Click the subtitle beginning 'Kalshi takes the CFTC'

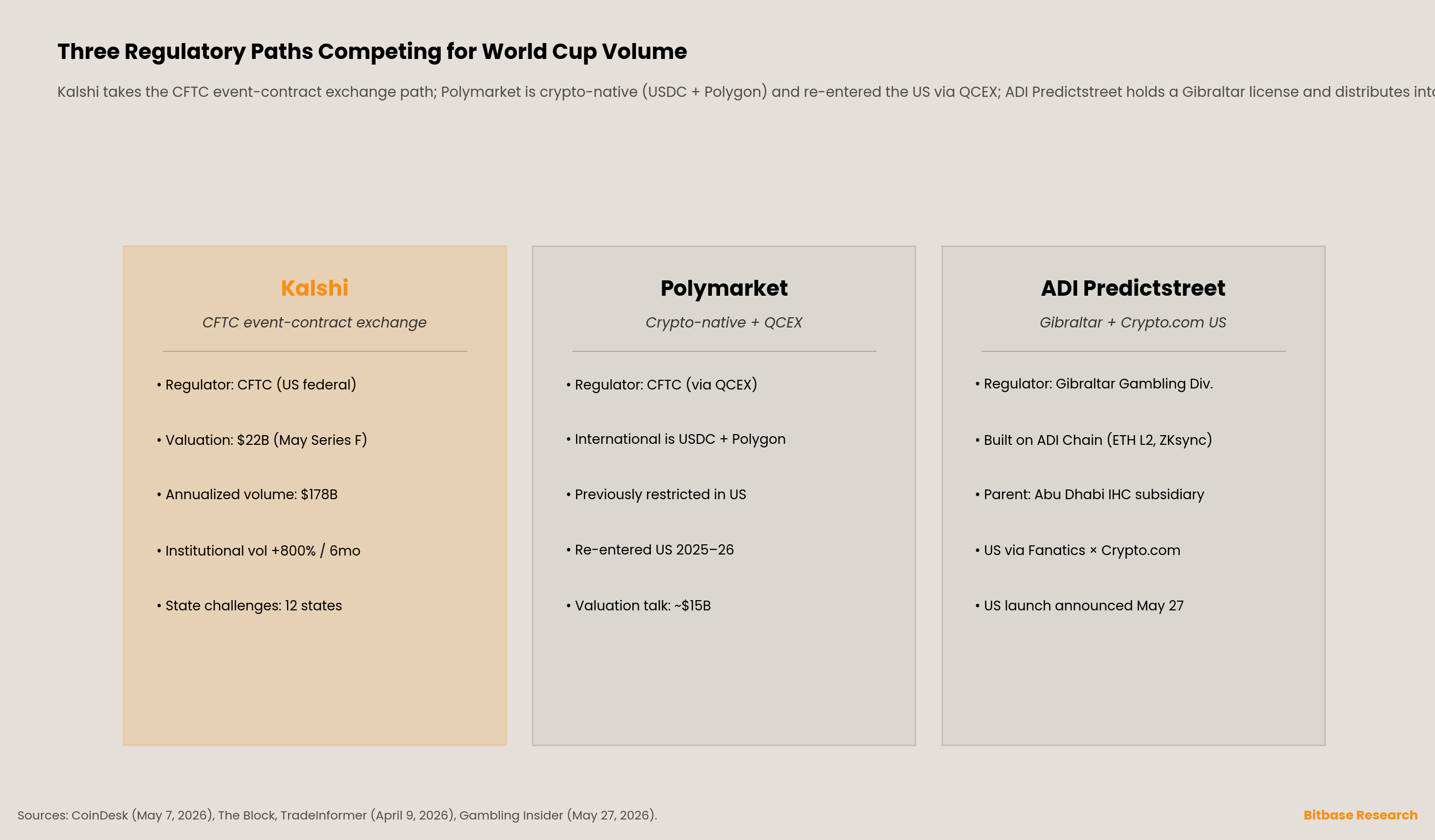click(746, 92)
